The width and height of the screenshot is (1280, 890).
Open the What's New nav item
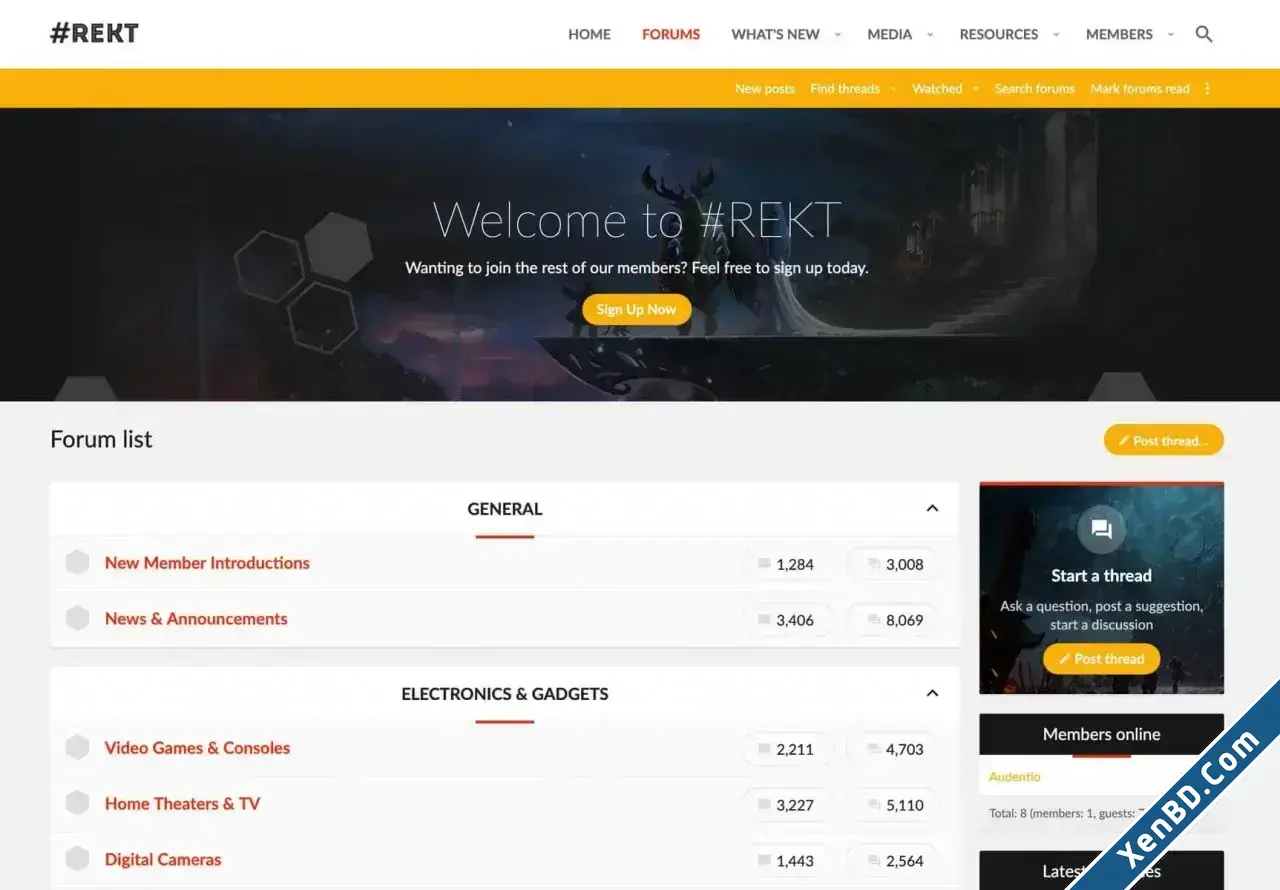(775, 34)
